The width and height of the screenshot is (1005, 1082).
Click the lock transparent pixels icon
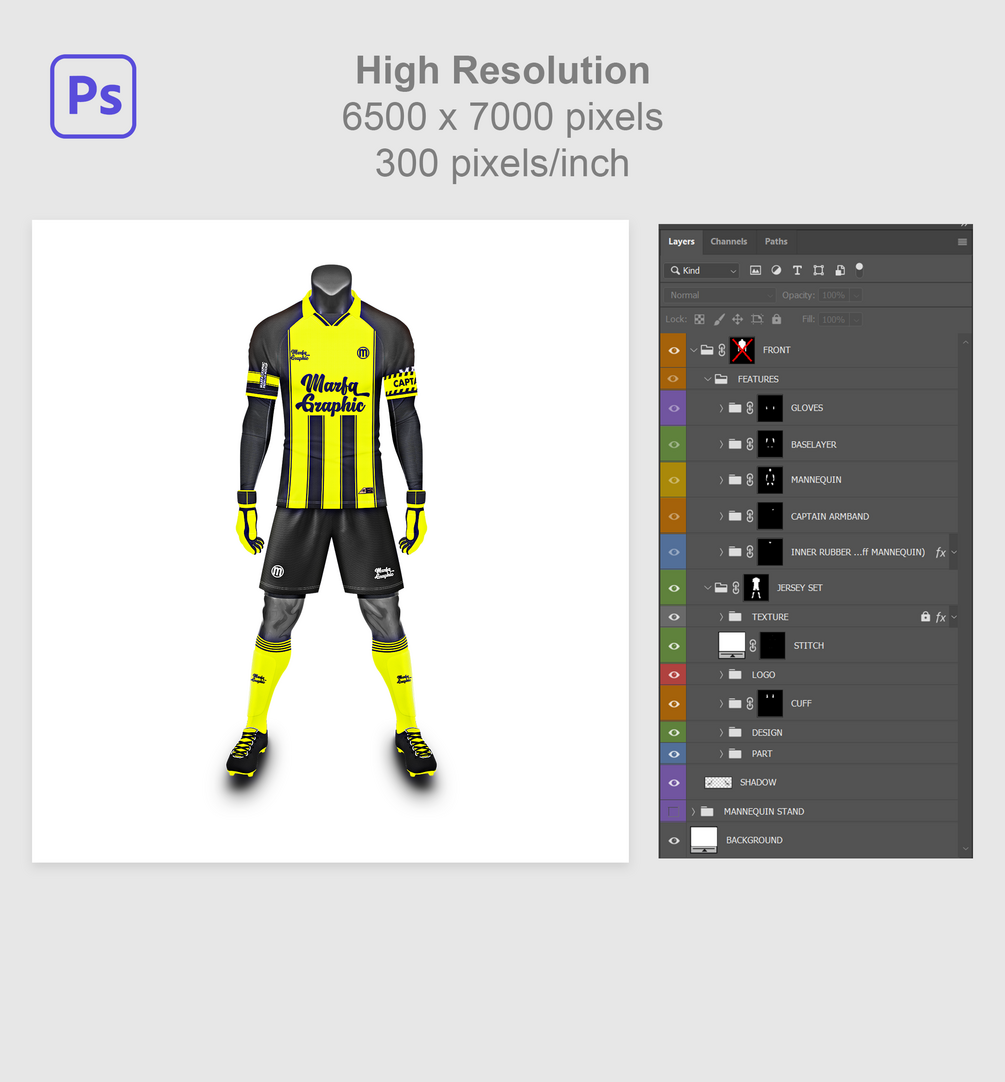tap(699, 319)
